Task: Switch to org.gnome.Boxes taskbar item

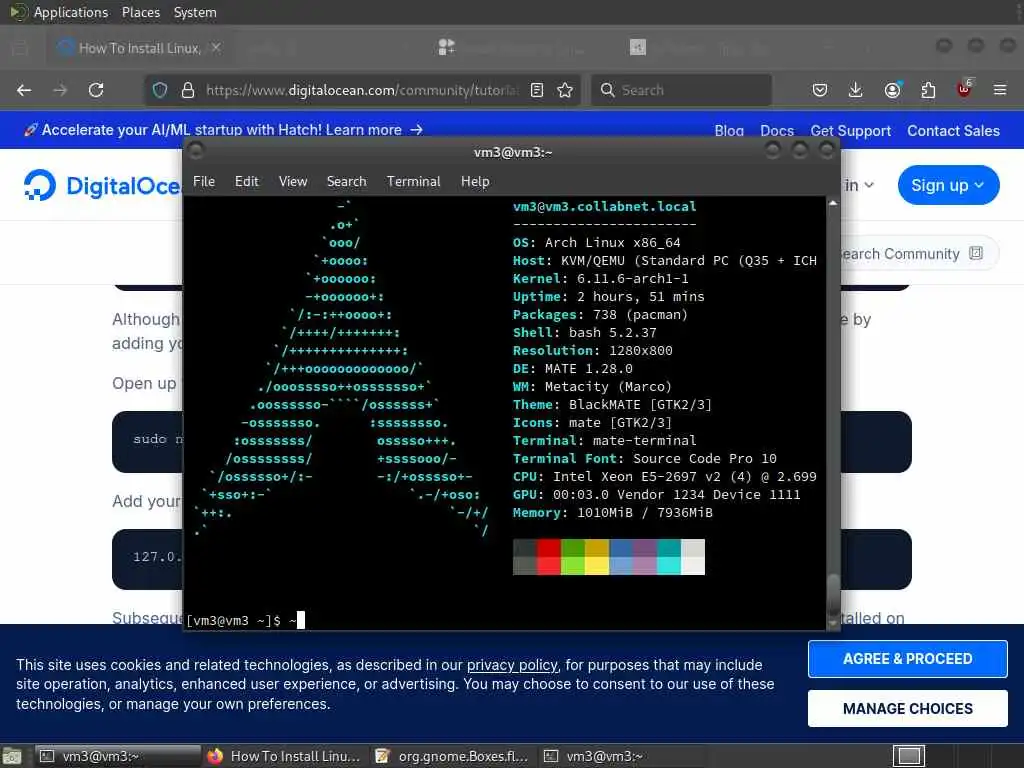Action: pos(452,756)
